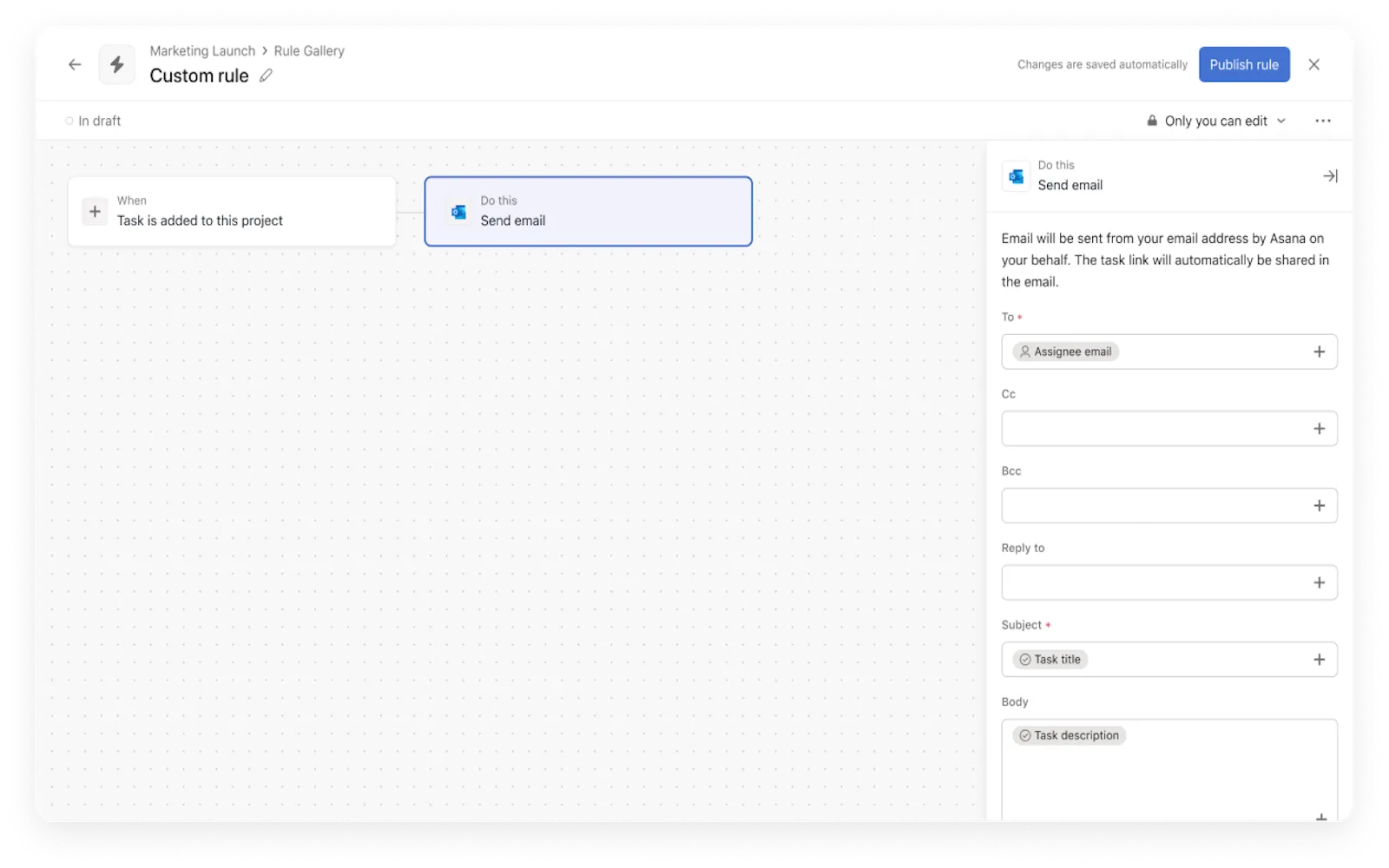Select the Send email action card
Viewport: 1389px width, 868px height.
[x=588, y=211]
